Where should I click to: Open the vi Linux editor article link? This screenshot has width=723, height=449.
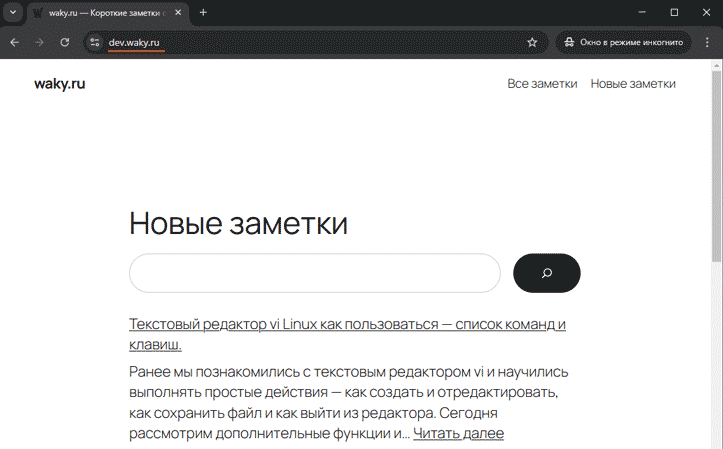click(347, 334)
